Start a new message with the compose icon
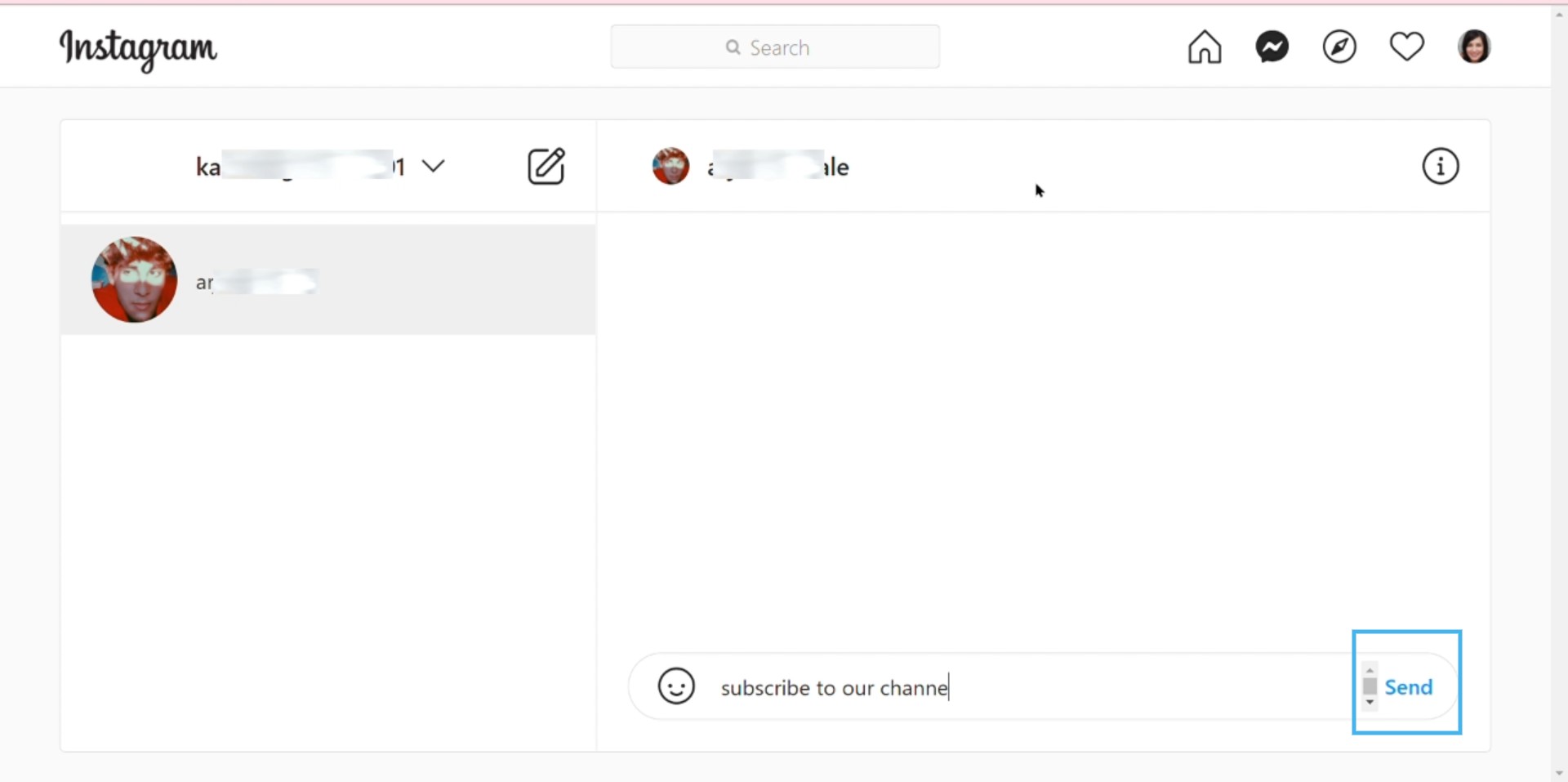This screenshot has height=782, width=1568. [547, 166]
